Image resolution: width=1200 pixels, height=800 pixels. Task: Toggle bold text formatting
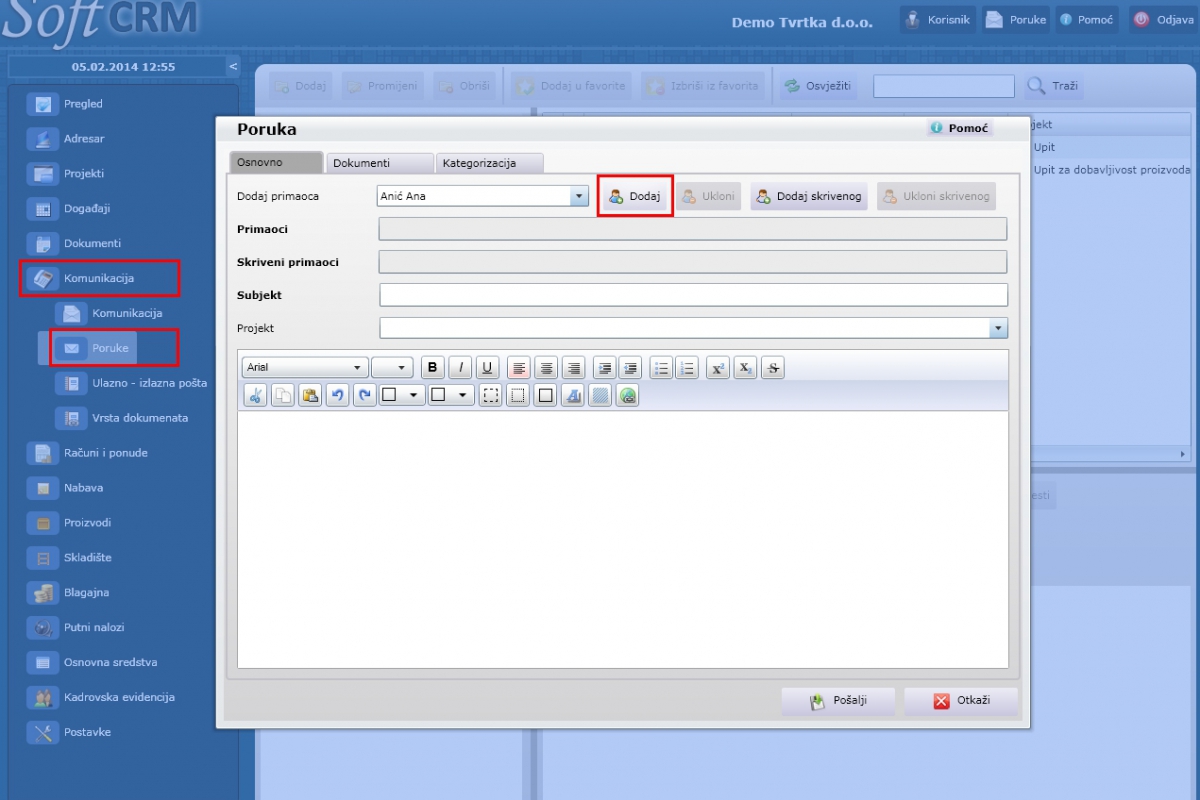click(x=432, y=368)
